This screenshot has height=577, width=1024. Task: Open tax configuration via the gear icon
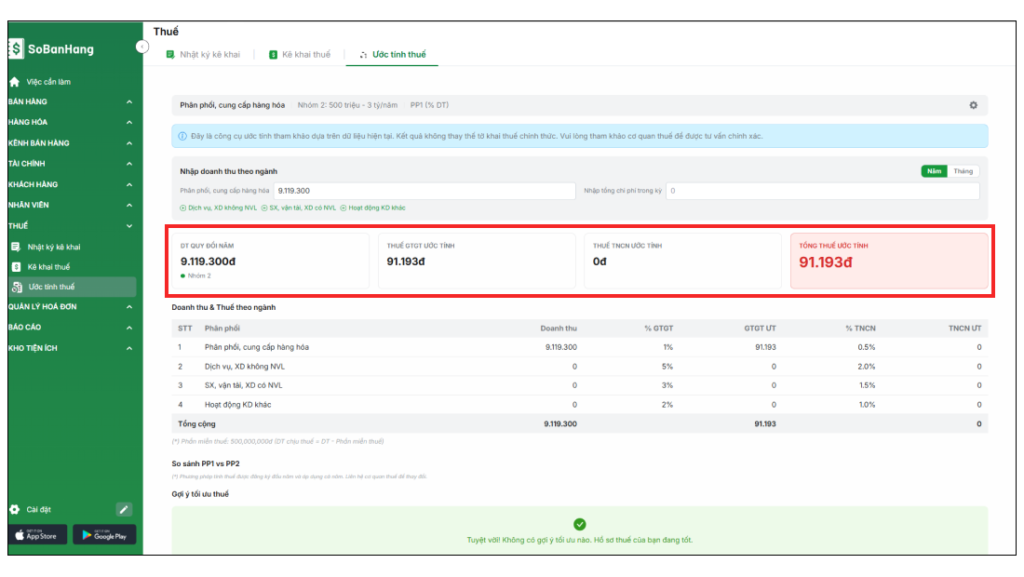(x=972, y=105)
